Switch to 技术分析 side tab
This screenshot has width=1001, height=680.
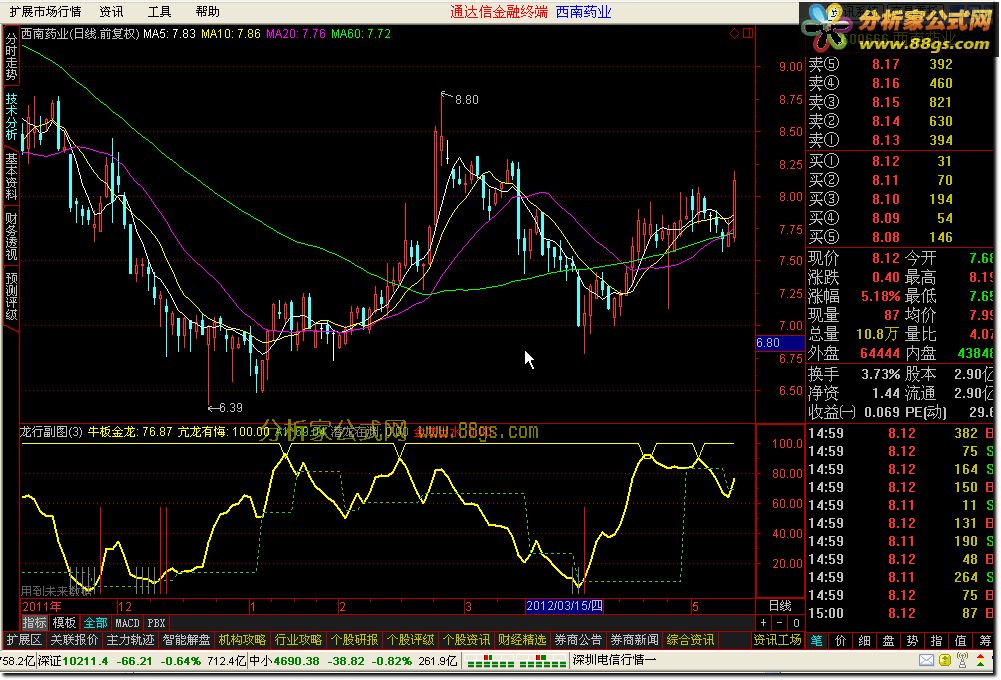tap(11, 116)
